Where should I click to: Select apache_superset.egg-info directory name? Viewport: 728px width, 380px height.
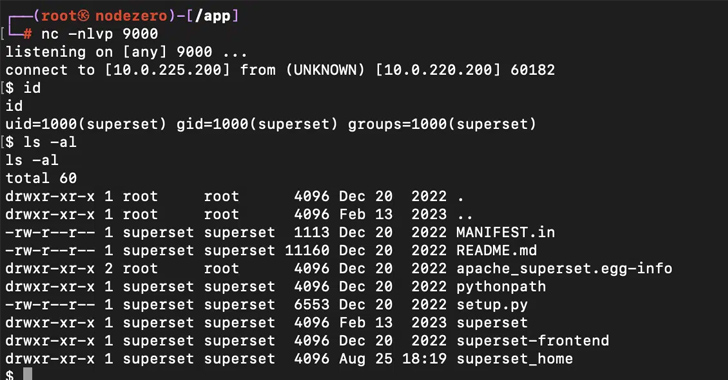tap(564, 269)
